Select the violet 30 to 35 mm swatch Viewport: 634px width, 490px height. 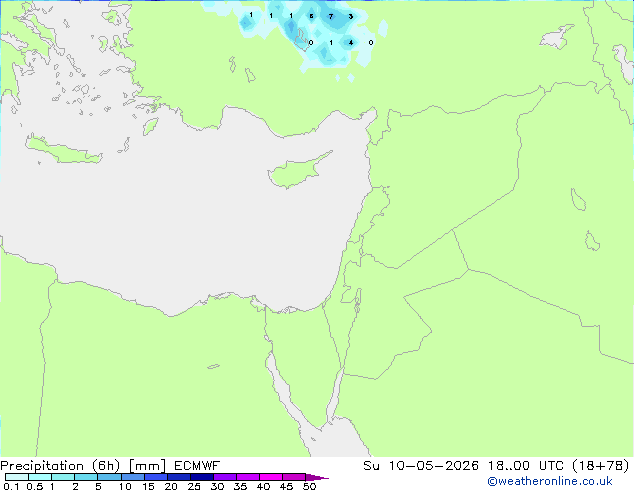click(x=225, y=477)
